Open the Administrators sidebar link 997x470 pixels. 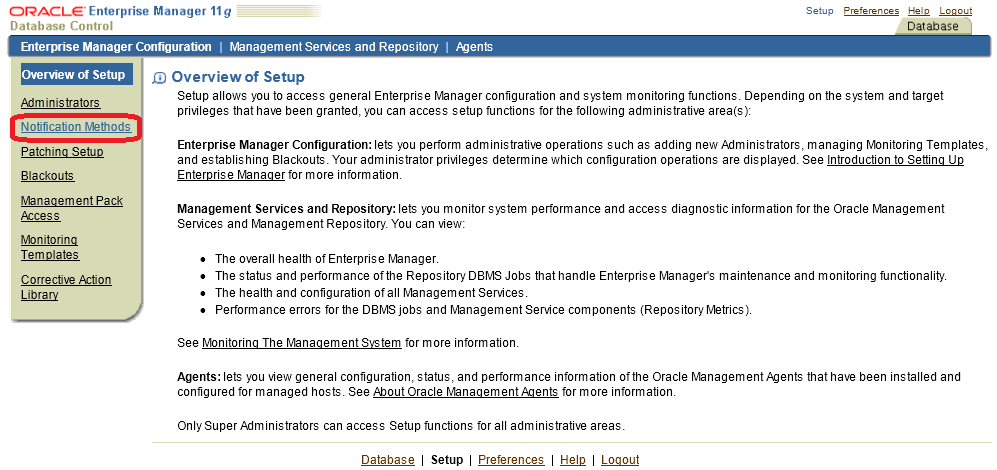click(60, 102)
